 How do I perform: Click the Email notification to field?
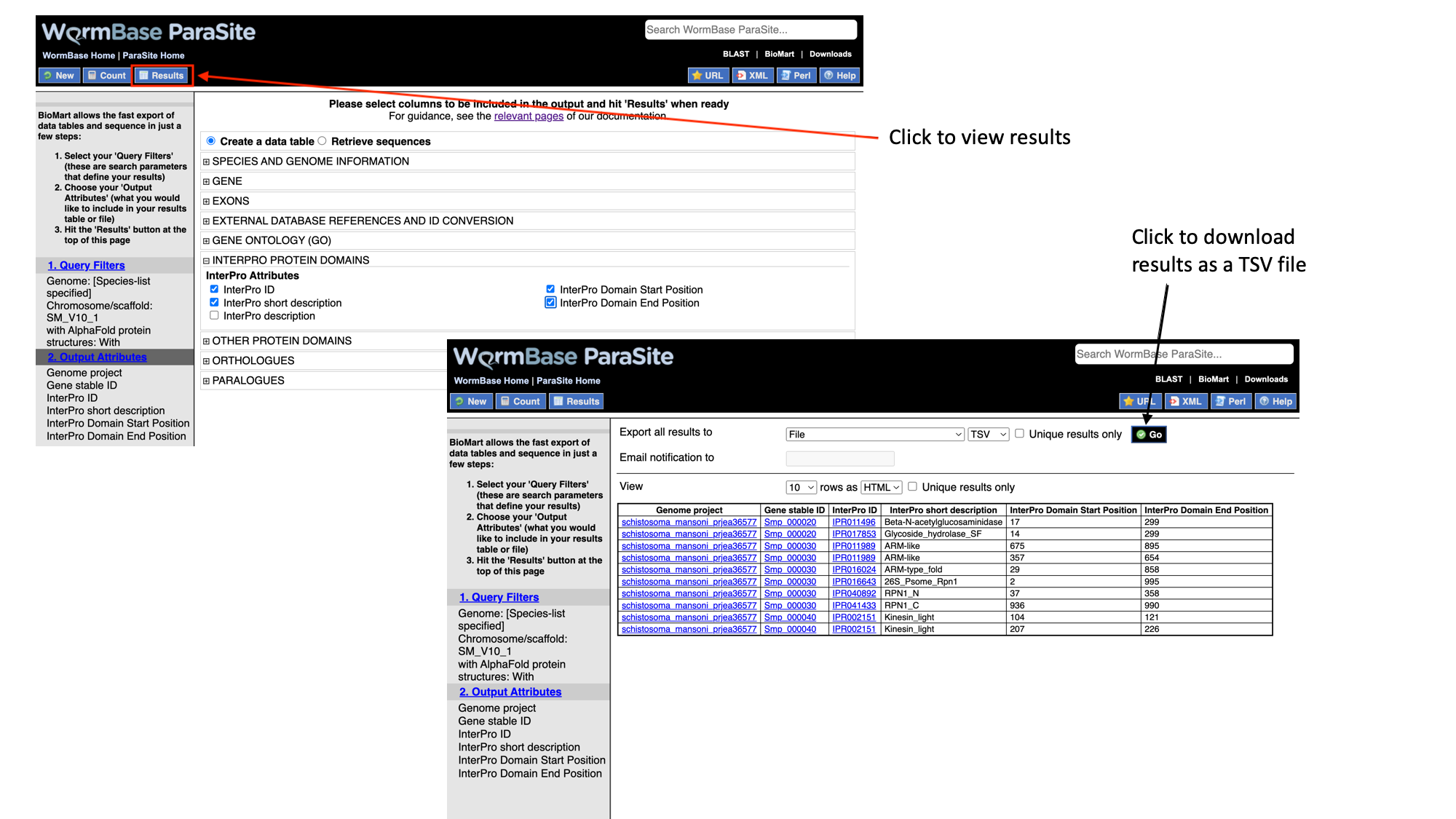click(x=840, y=459)
